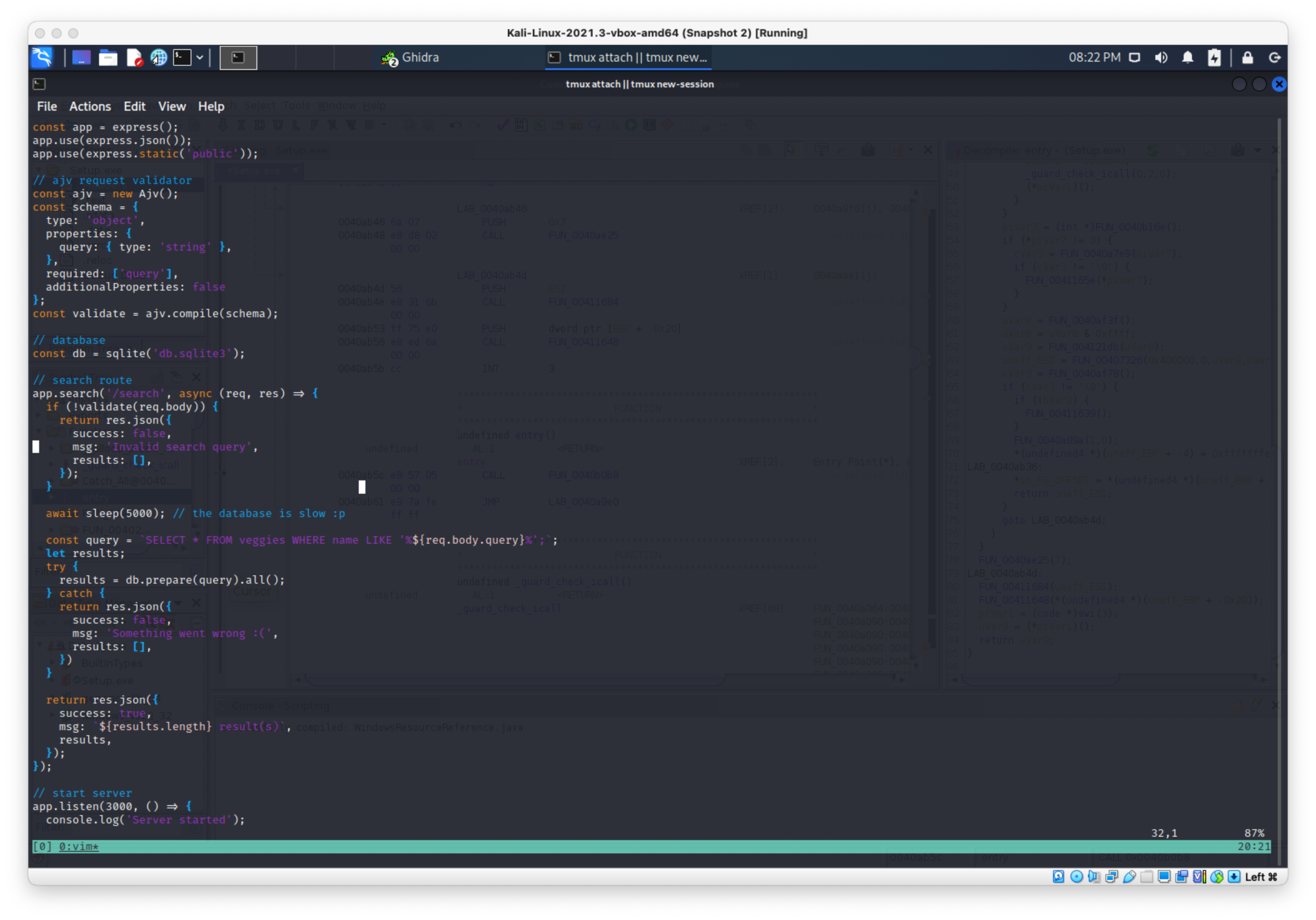Open the power manager battery icon
The image size is (1316, 920).
click(1214, 57)
